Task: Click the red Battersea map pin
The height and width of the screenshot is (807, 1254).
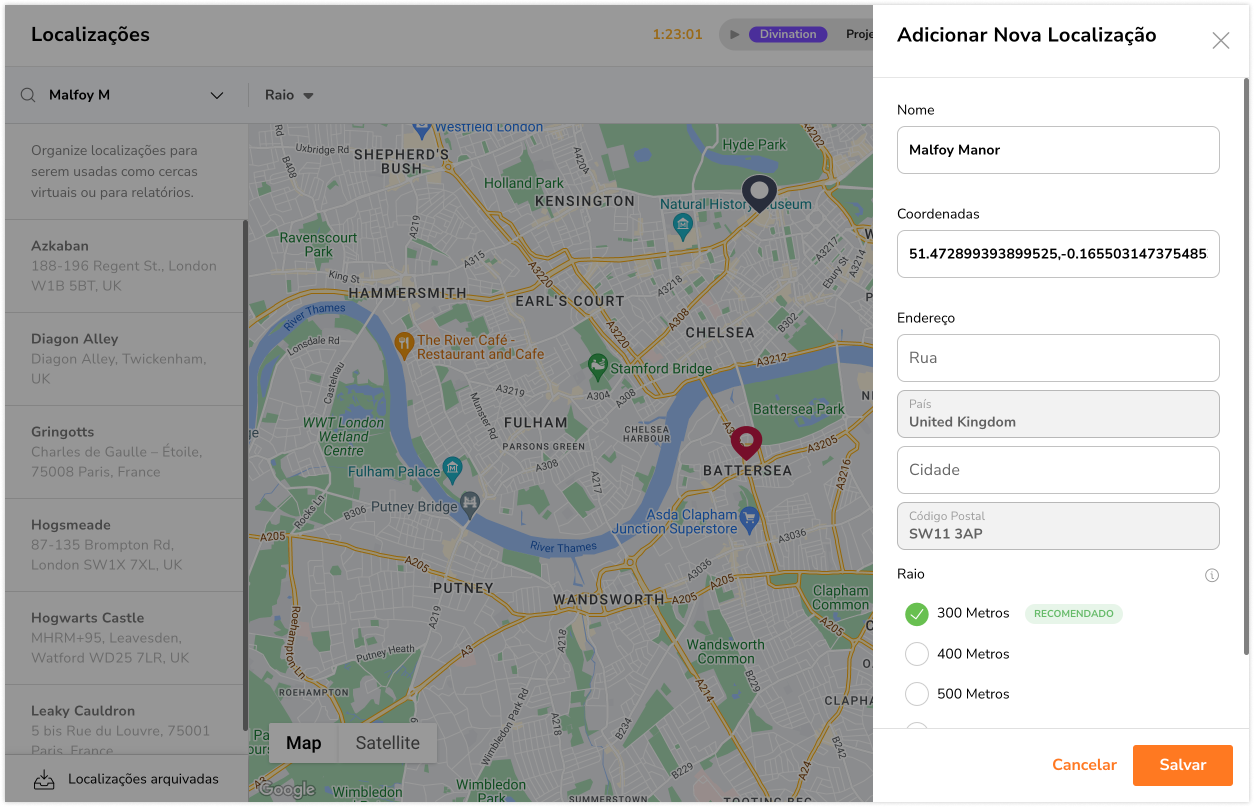Action: (x=746, y=441)
